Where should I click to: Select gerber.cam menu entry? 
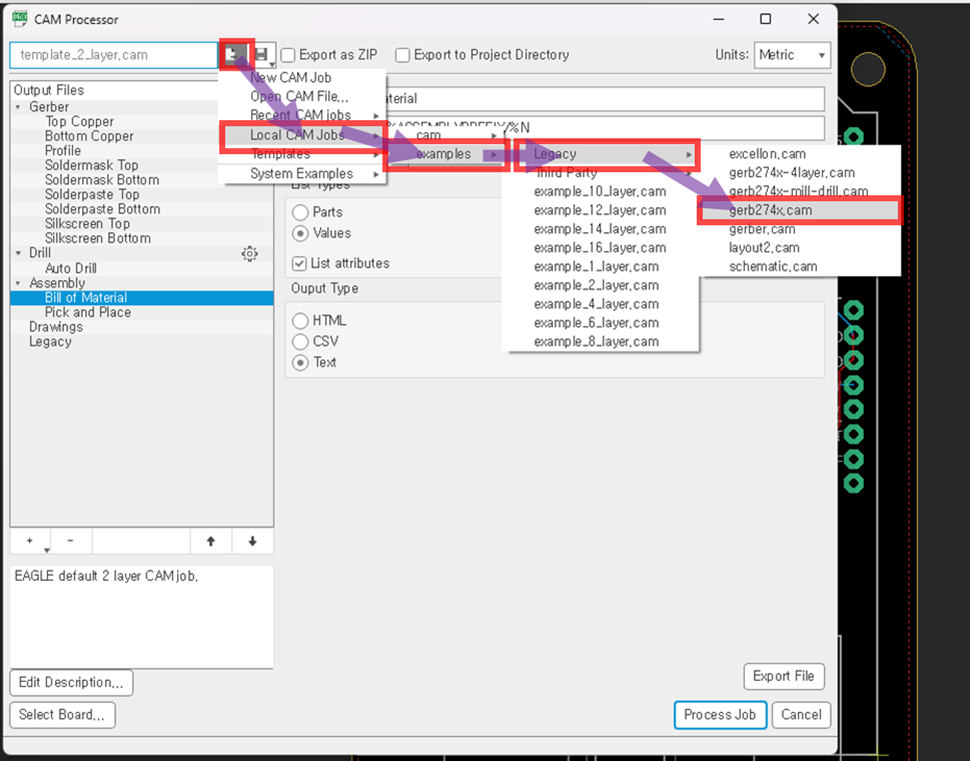802,230
